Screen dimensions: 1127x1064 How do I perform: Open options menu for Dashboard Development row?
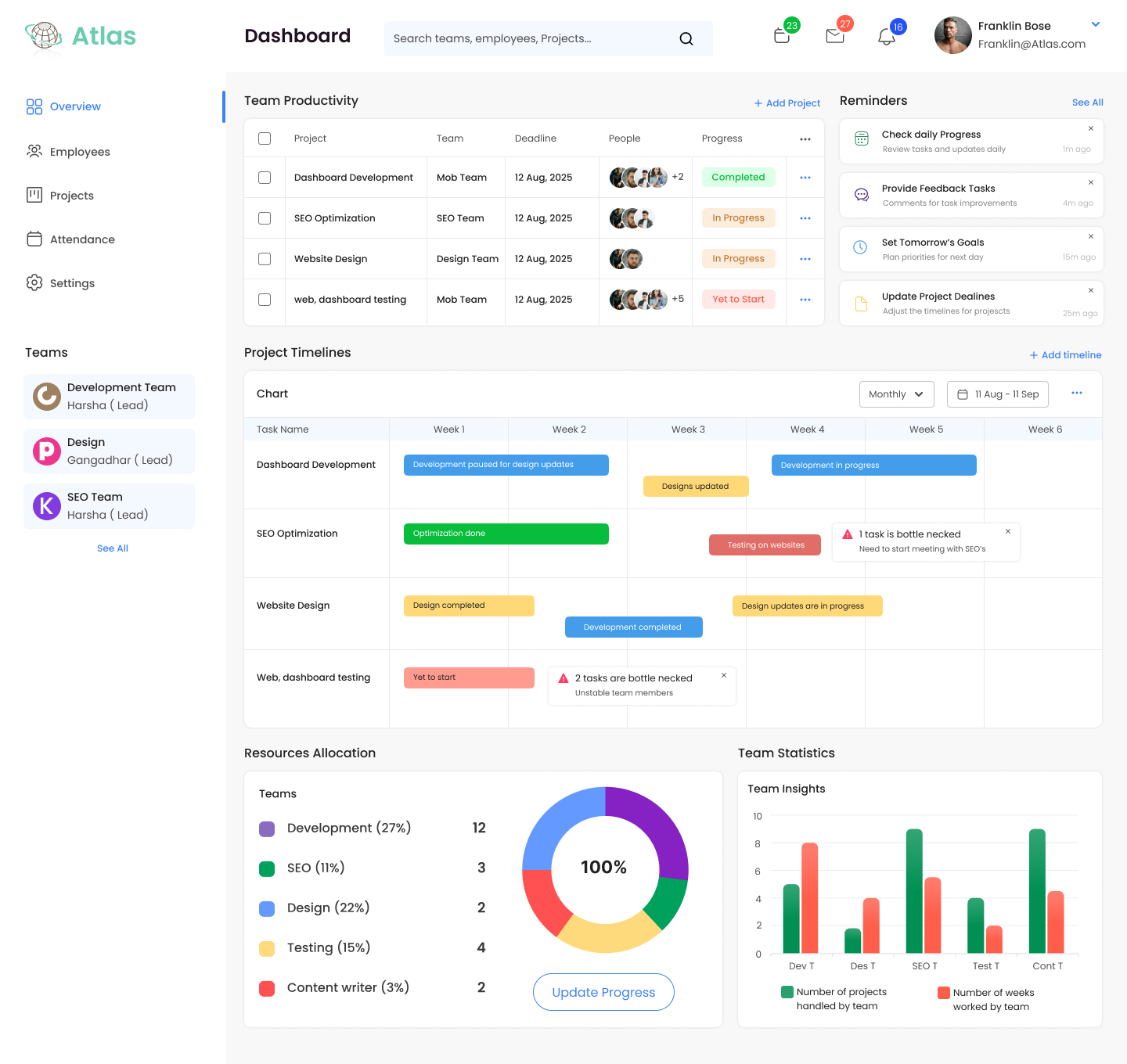pos(805,177)
